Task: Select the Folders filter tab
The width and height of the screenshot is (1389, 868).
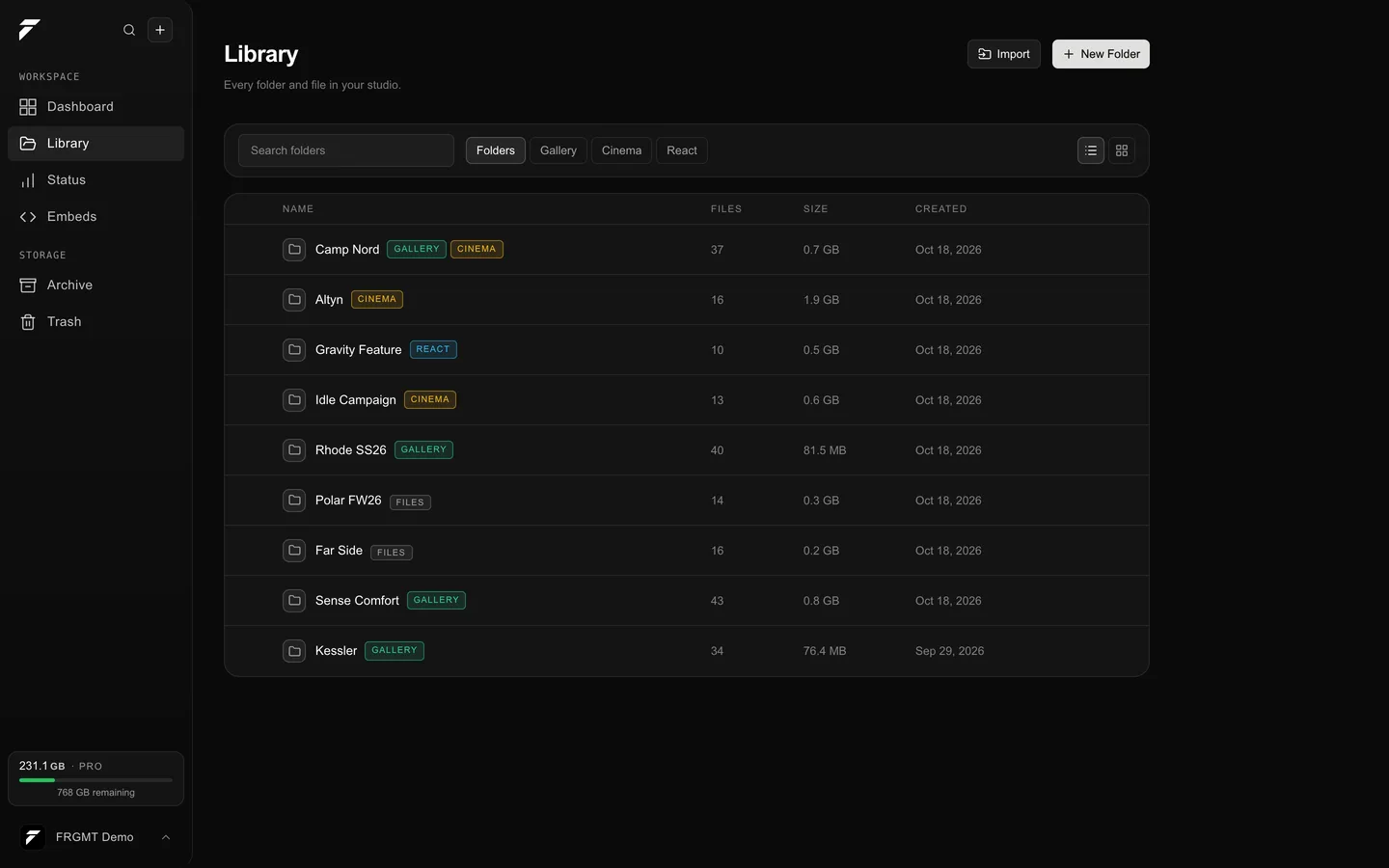Action: (x=496, y=150)
